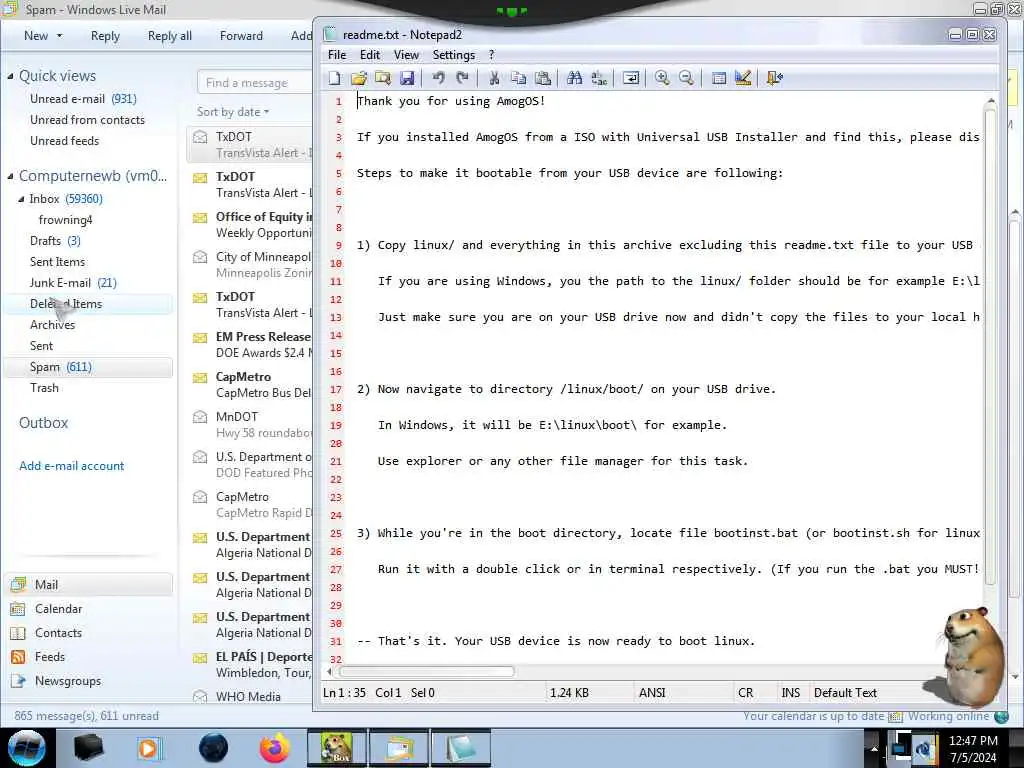Click the Customize schemes icon

(x=743, y=78)
